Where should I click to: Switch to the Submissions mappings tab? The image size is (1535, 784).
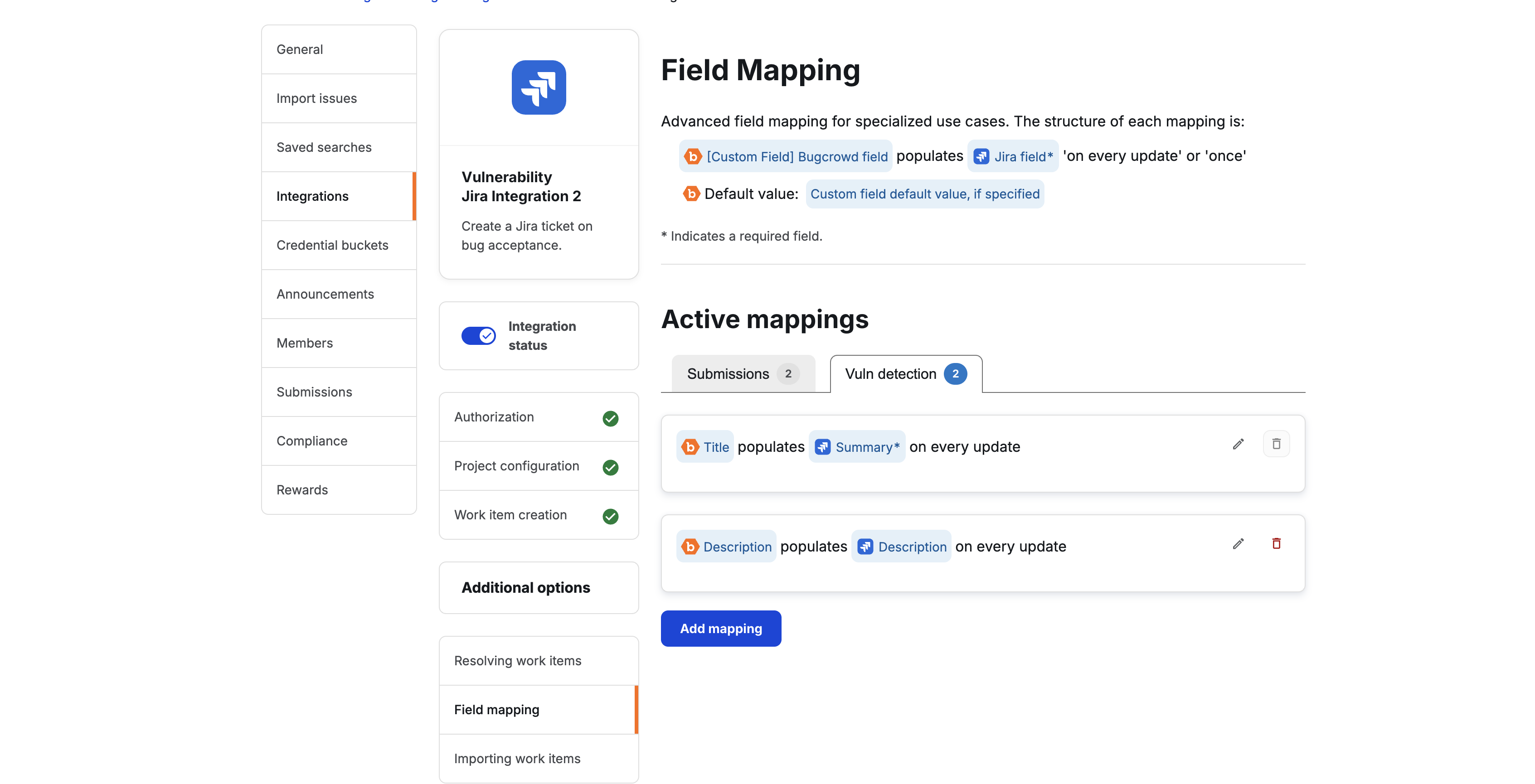pyautogui.click(x=743, y=373)
